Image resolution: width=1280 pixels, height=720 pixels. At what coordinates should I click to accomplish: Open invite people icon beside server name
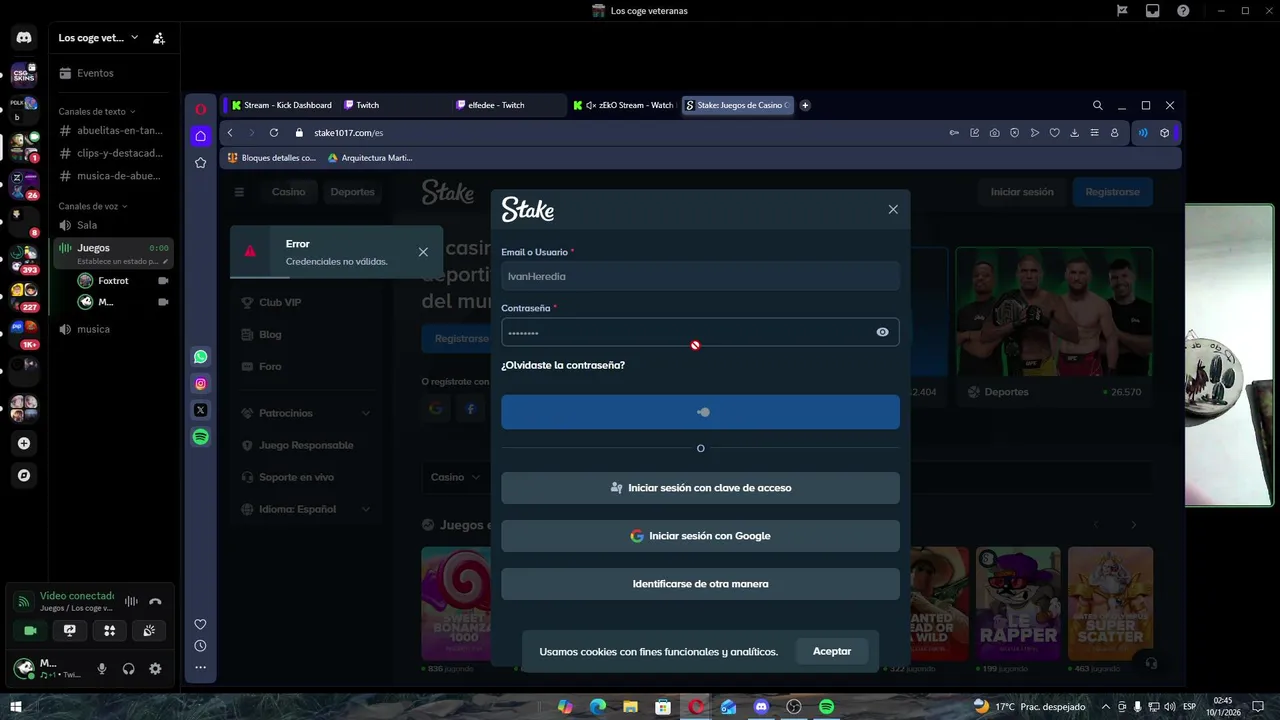tap(159, 38)
